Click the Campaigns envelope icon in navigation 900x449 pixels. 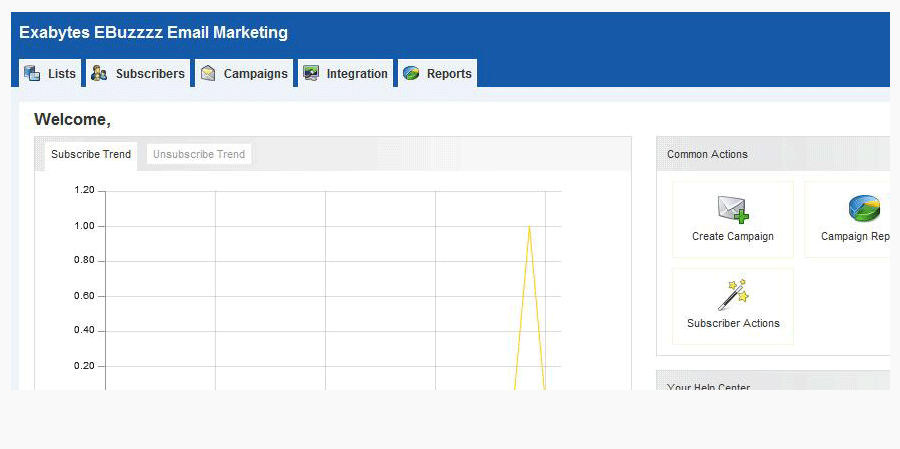pyautogui.click(x=208, y=73)
